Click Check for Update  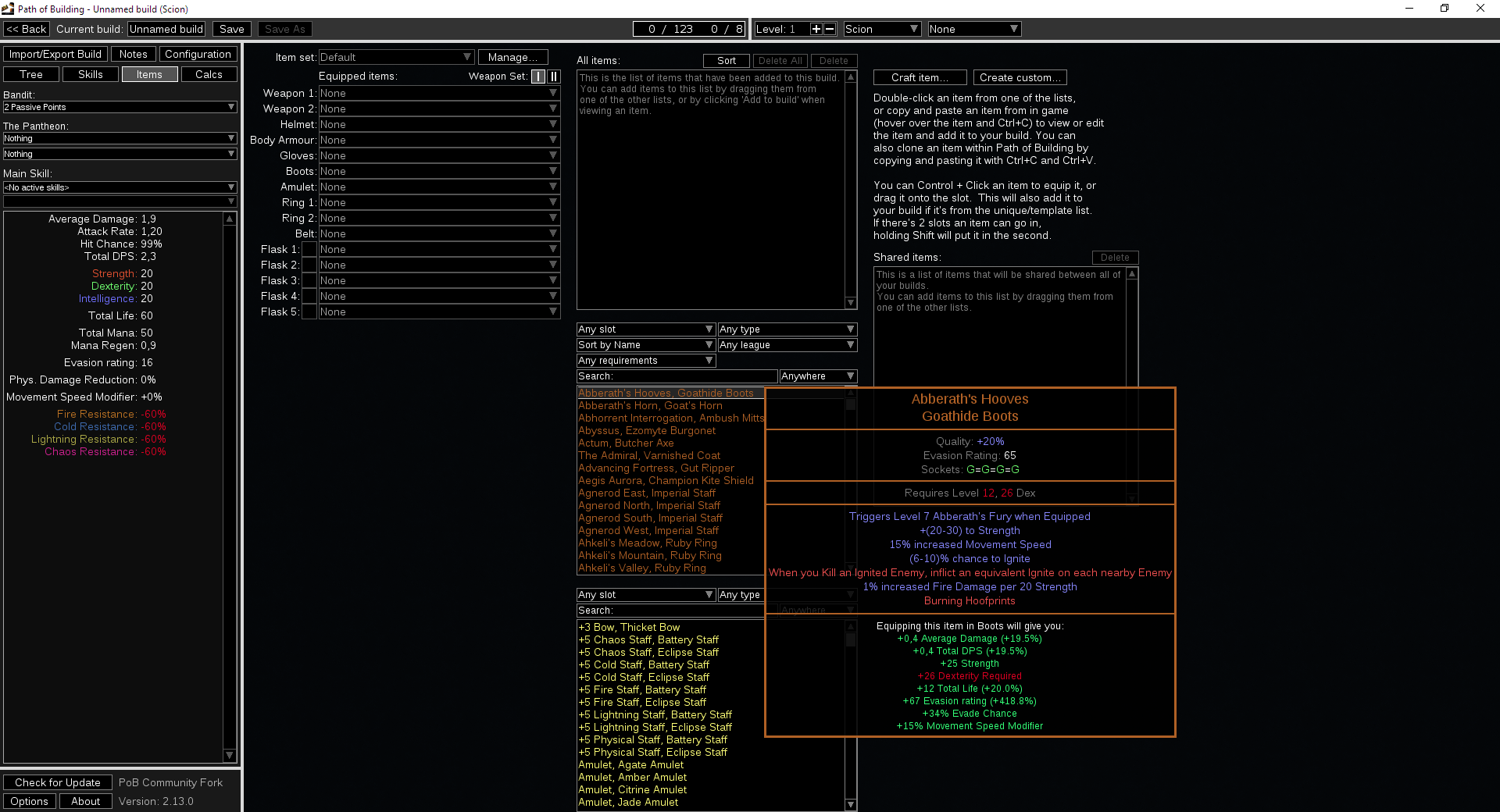coord(58,782)
